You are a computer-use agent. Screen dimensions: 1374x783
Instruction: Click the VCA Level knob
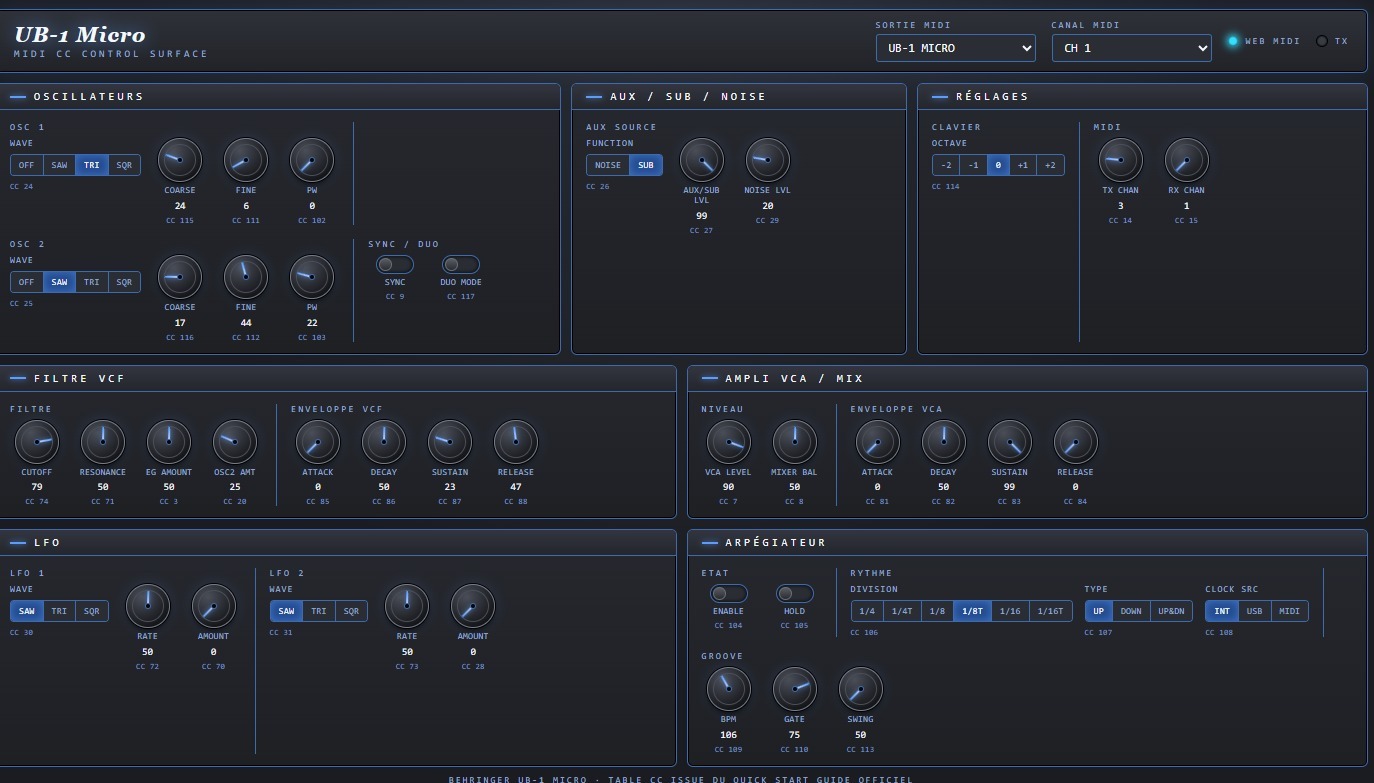[x=728, y=442]
